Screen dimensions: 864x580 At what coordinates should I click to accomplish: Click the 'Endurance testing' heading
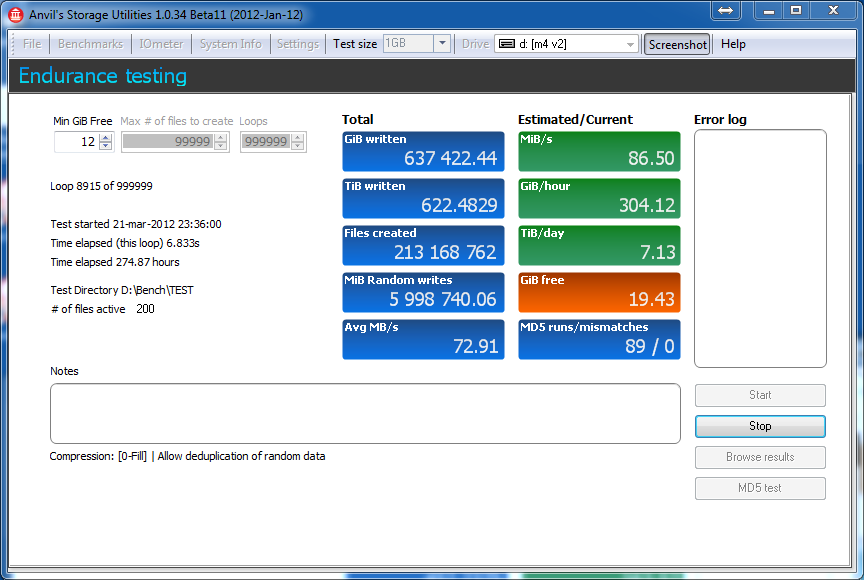[x=103, y=76]
